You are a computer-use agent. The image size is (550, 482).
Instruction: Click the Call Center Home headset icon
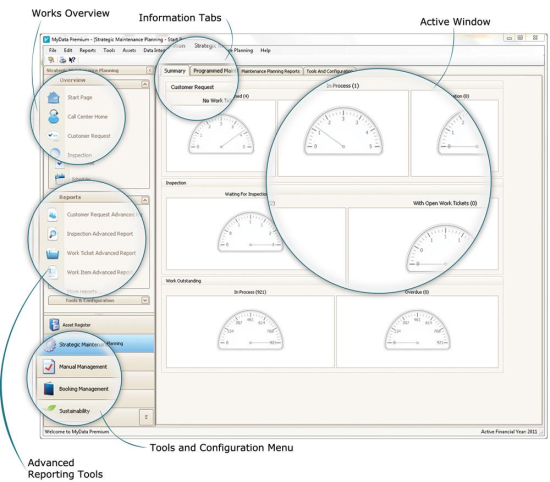coord(54,116)
